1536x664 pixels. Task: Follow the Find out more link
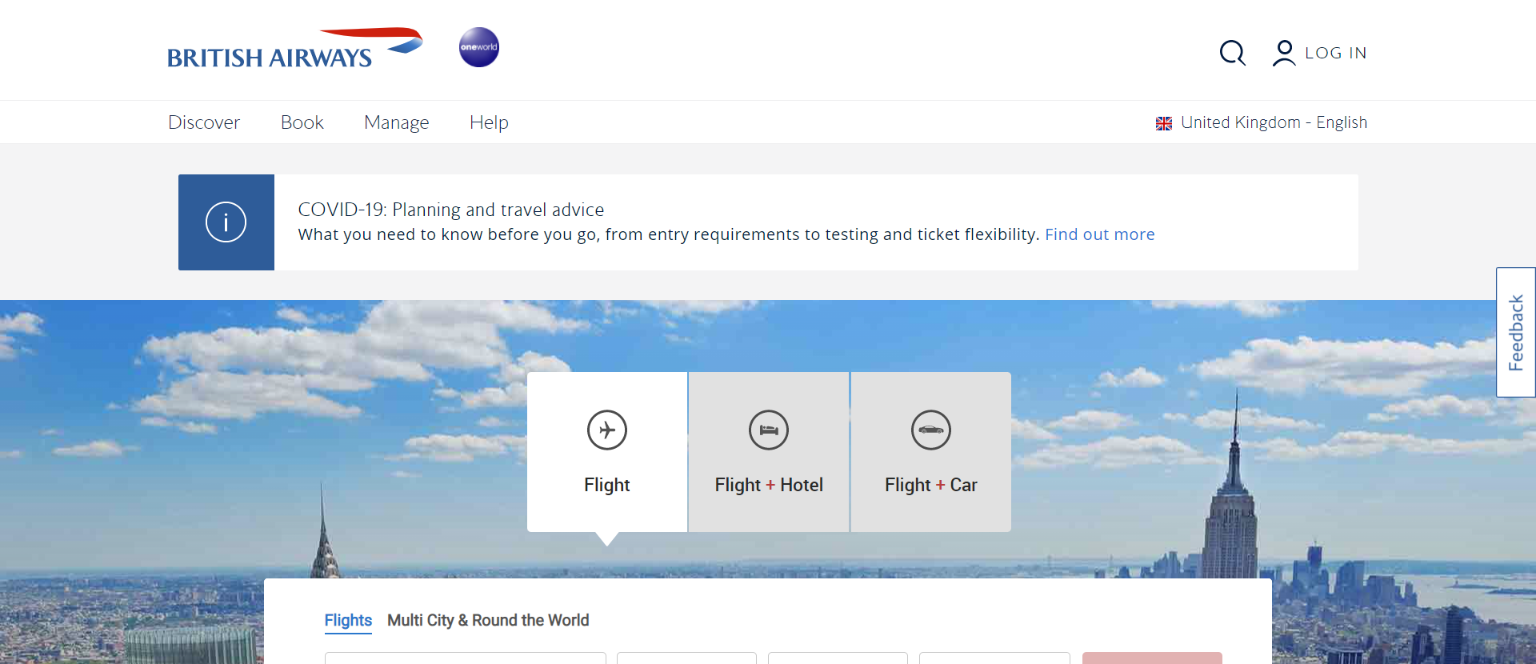[1099, 234]
